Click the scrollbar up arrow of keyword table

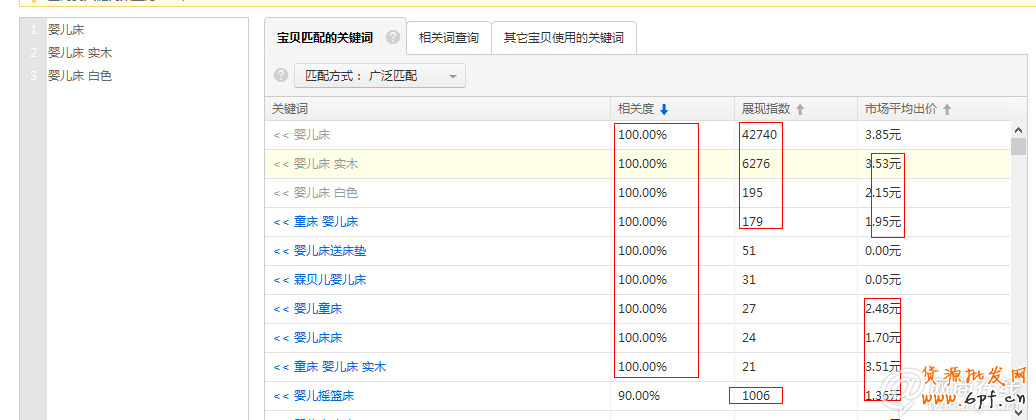coord(1018,130)
